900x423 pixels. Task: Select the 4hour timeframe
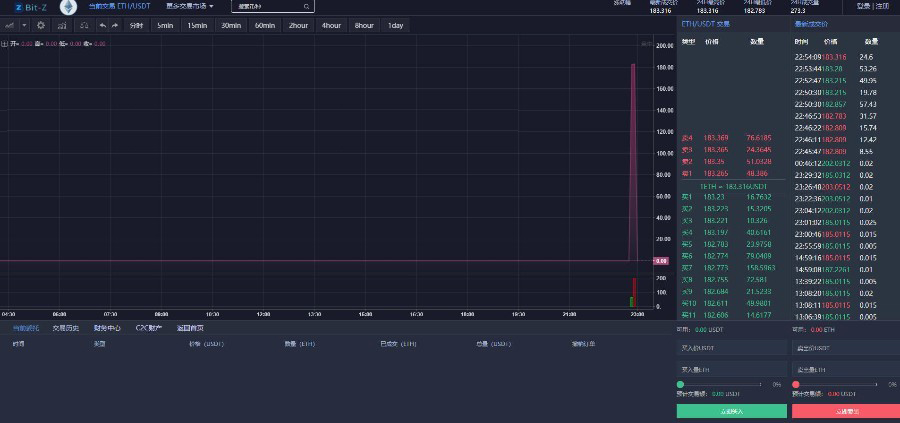pos(331,25)
